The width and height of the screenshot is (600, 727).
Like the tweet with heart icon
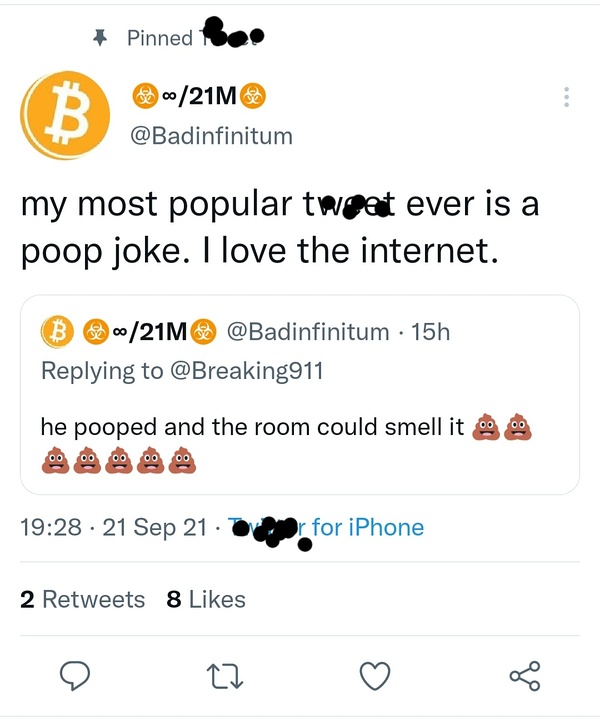tap(375, 676)
